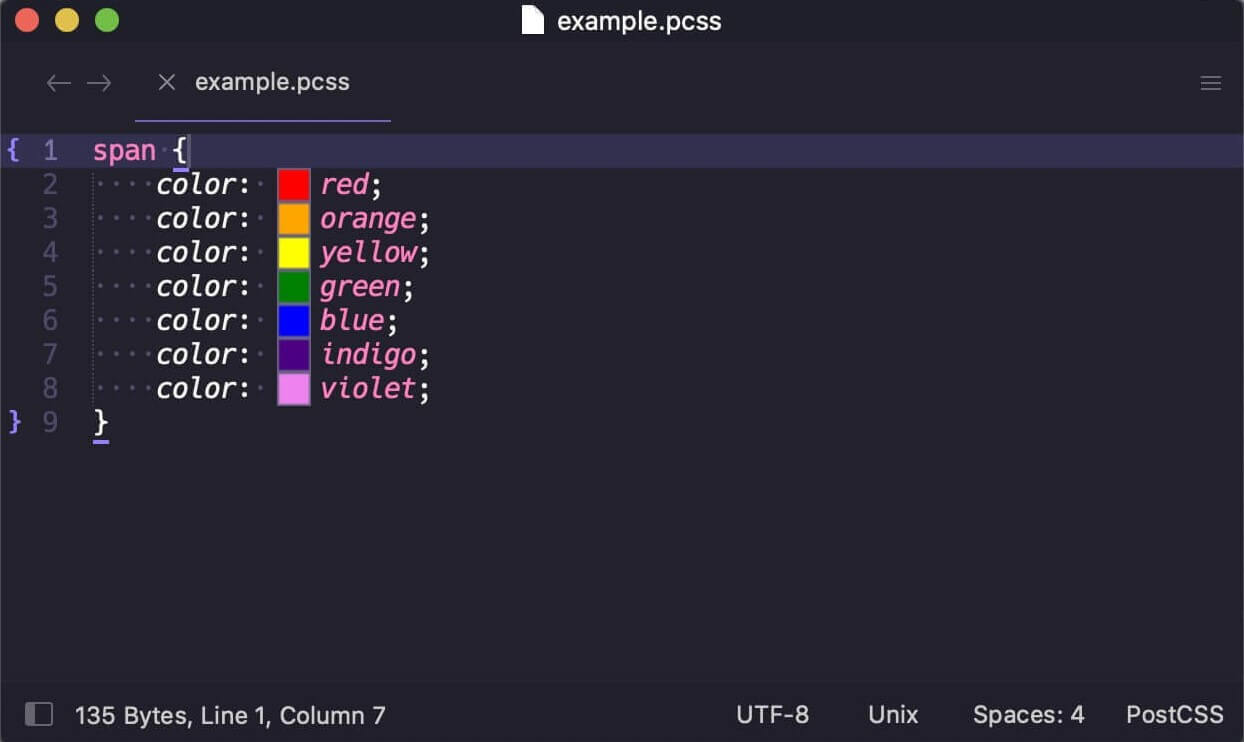Open the PostCSS syntax selector
Viewport: 1244px width, 742px height.
tap(1175, 714)
